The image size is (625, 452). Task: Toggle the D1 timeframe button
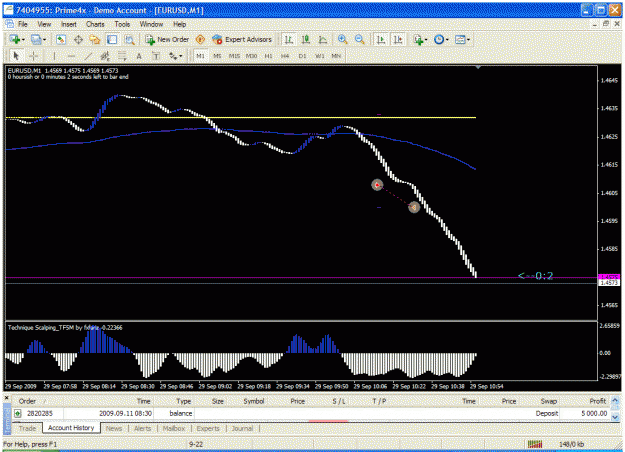tap(302, 56)
